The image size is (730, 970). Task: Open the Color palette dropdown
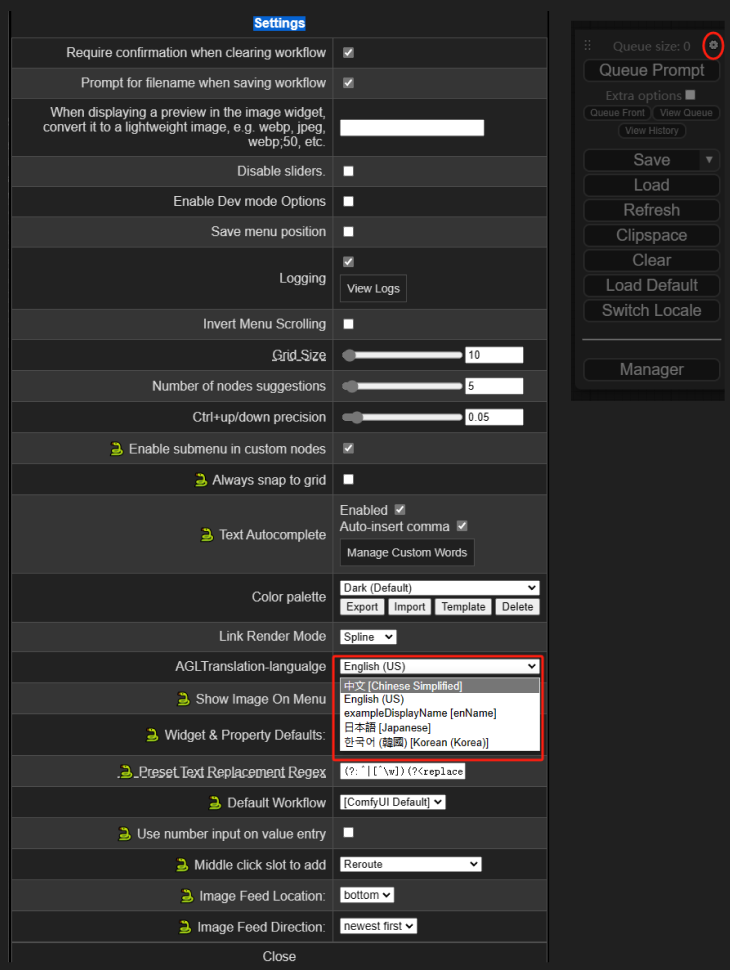[439, 588]
